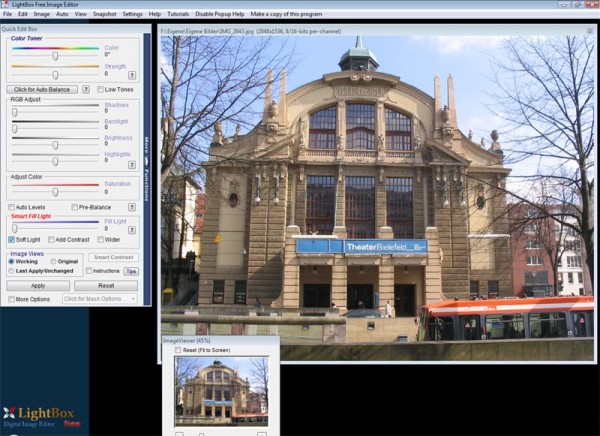Check Reset (Fit to Screen) box
The width and height of the screenshot is (600, 436).
tap(178, 350)
